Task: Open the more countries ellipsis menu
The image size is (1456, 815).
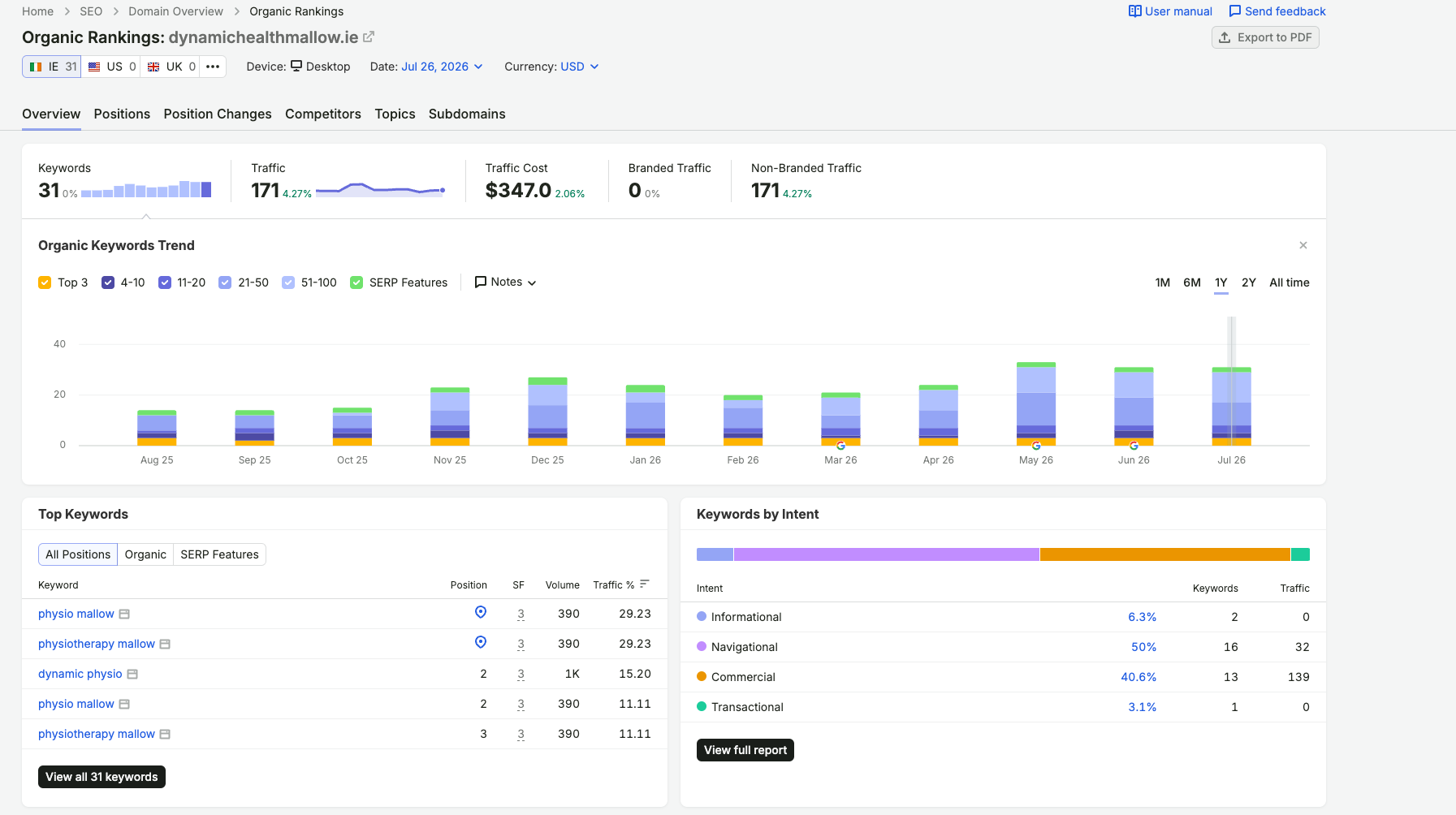Action: 213,67
